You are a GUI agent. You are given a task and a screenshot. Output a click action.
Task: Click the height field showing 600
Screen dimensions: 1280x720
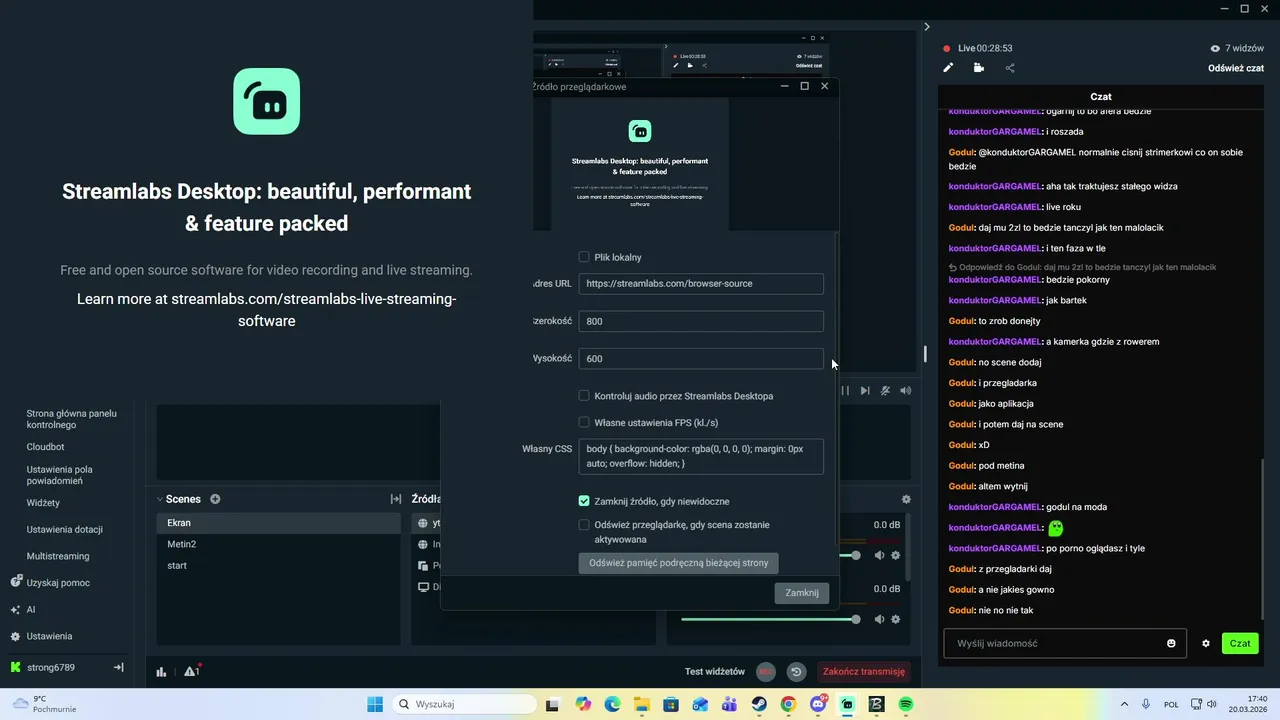[701, 358]
